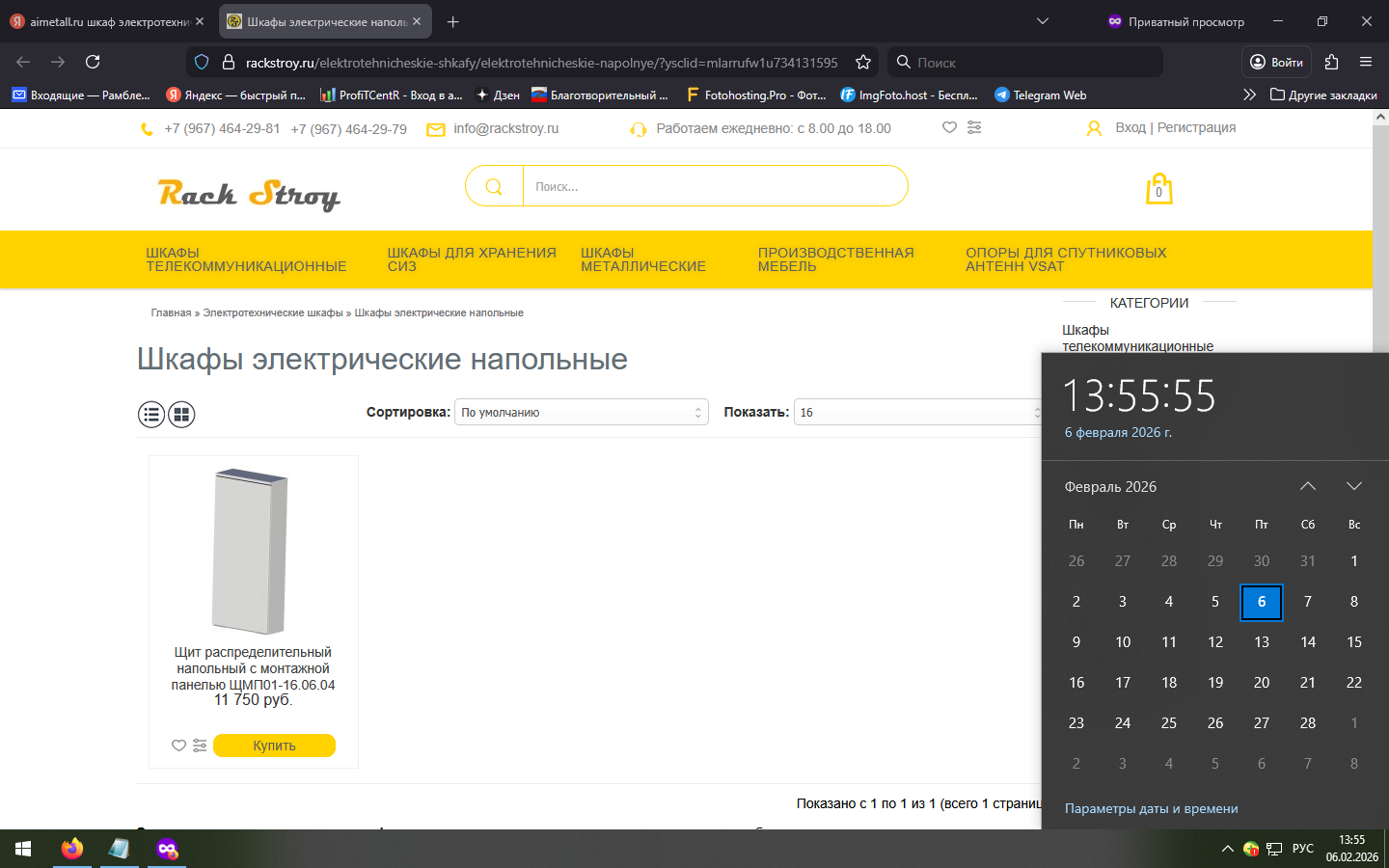The image size is (1389, 868).
Task: Open the Другие закладки folder
Action: pyautogui.click(x=1323, y=95)
